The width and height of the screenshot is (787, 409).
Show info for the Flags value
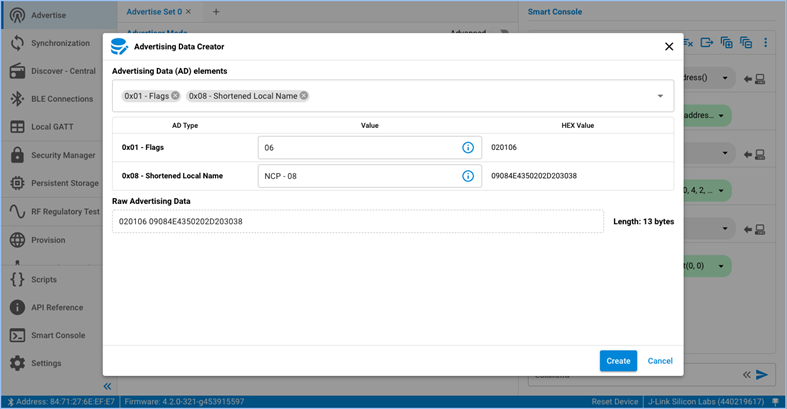pyautogui.click(x=467, y=148)
